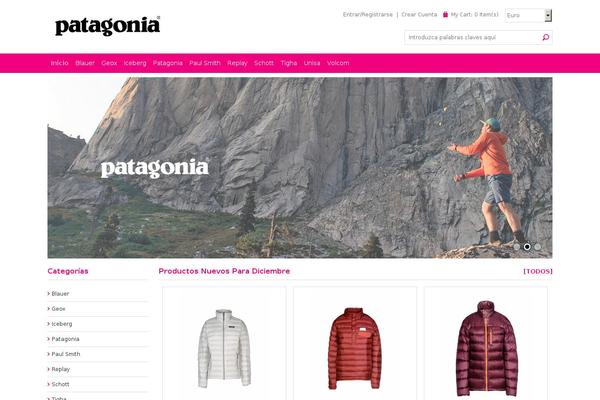The image size is (600, 400).
Task: Open the burgundy down jacket thumbnail
Action: click(486, 348)
